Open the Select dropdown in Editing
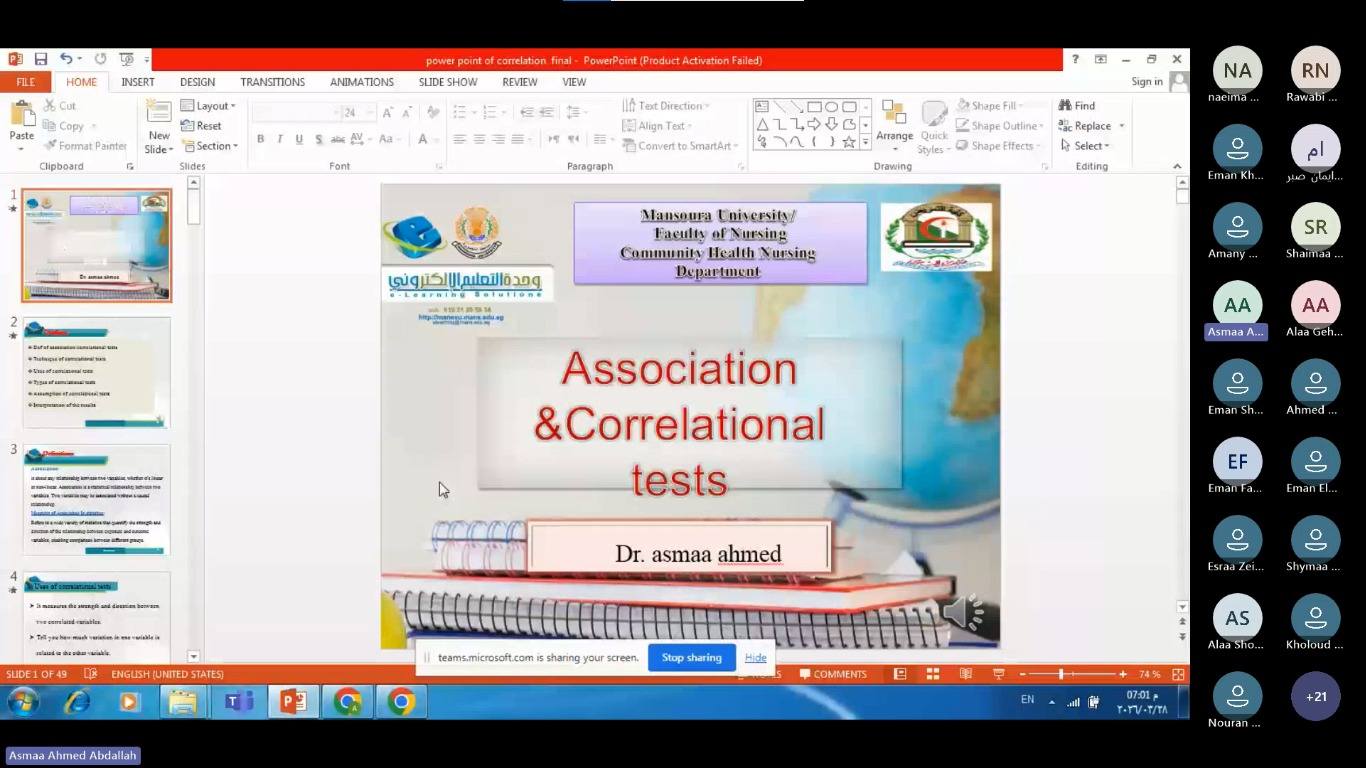1366x768 pixels. (1085, 146)
